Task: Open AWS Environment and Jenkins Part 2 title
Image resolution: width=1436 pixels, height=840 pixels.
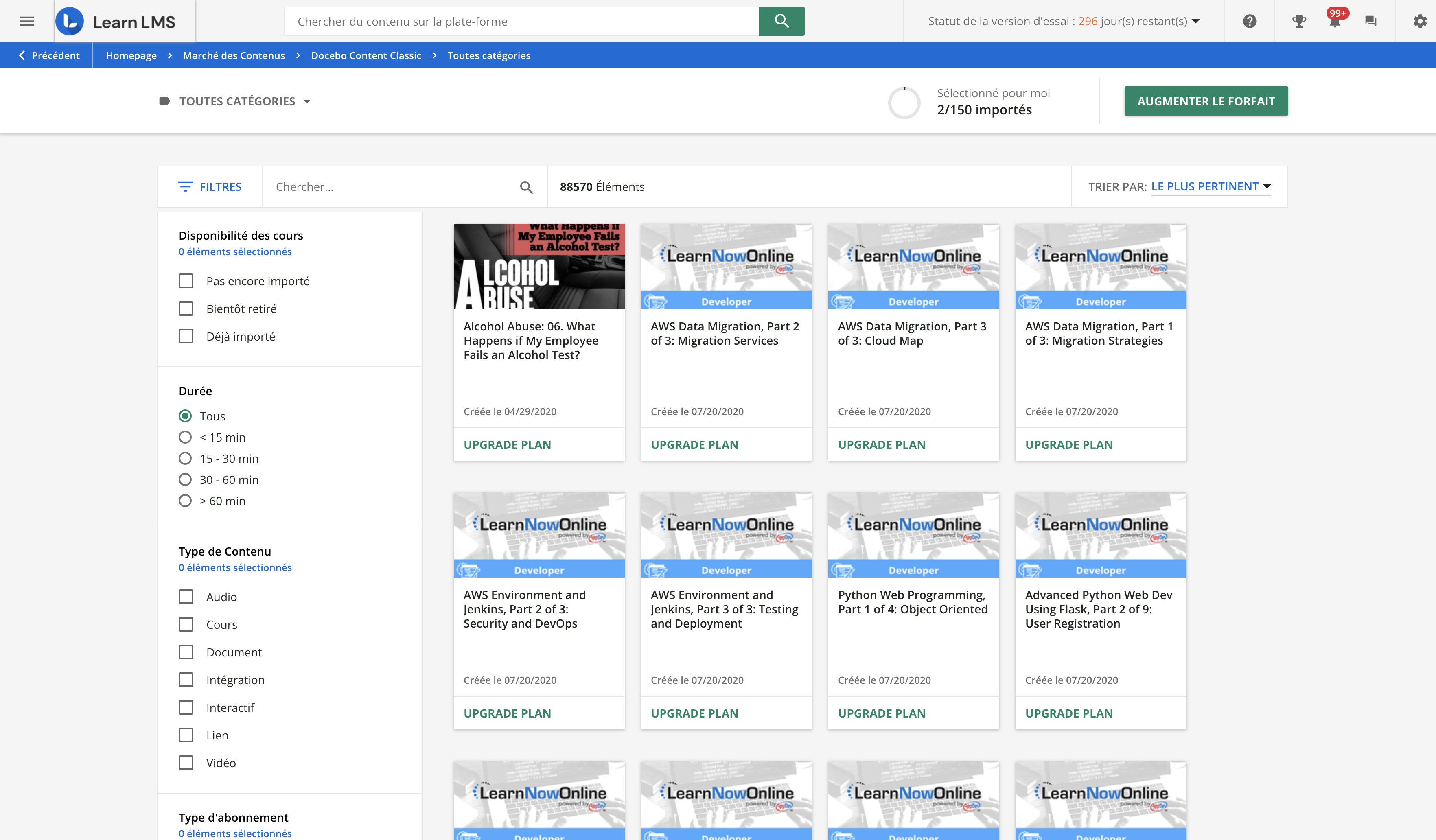Action: pyautogui.click(x=524, y=609)
